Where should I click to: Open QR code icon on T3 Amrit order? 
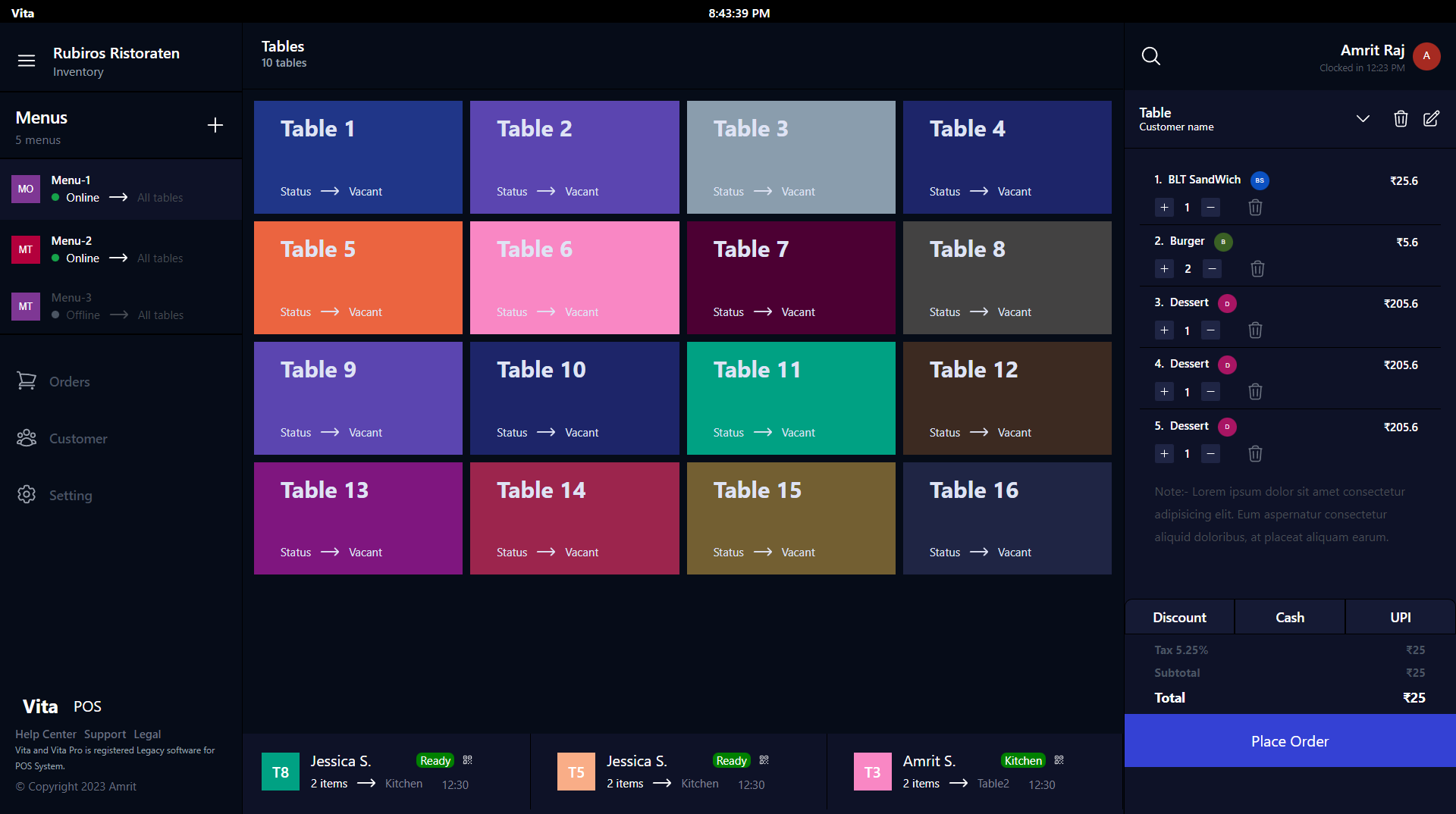point(1059,760)
